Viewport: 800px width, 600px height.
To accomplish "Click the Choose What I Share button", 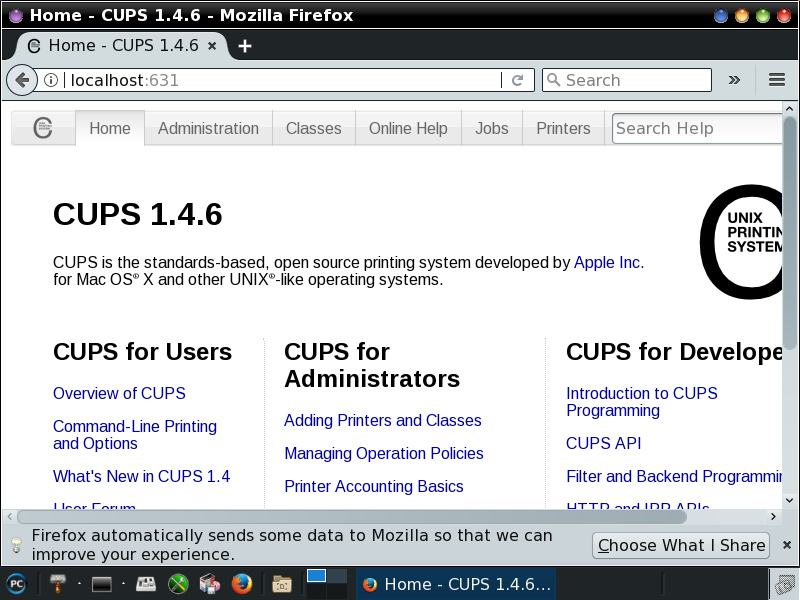I will [681, 545].
